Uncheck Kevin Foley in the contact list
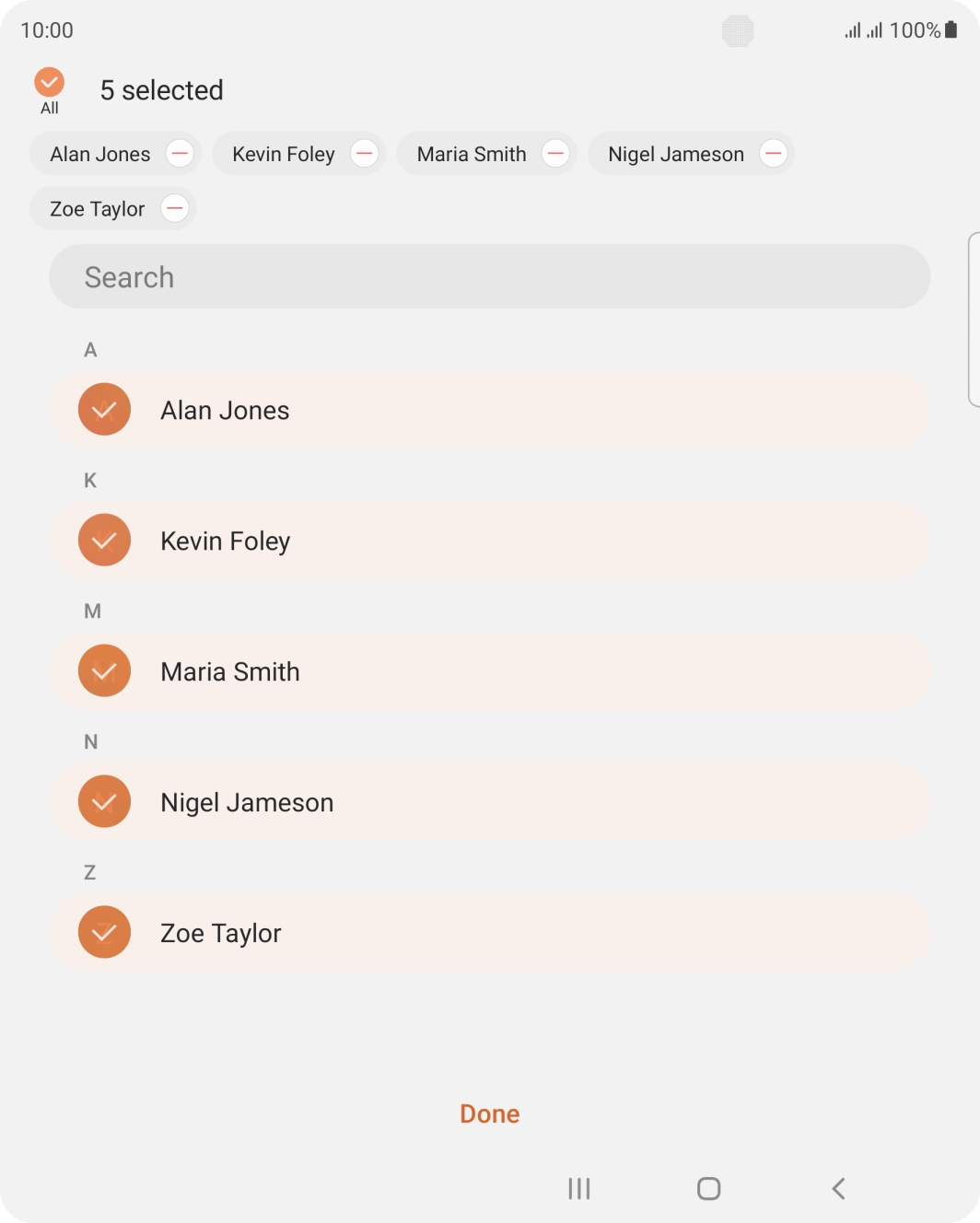This screenshot has height=1223, width=980. 105,541
